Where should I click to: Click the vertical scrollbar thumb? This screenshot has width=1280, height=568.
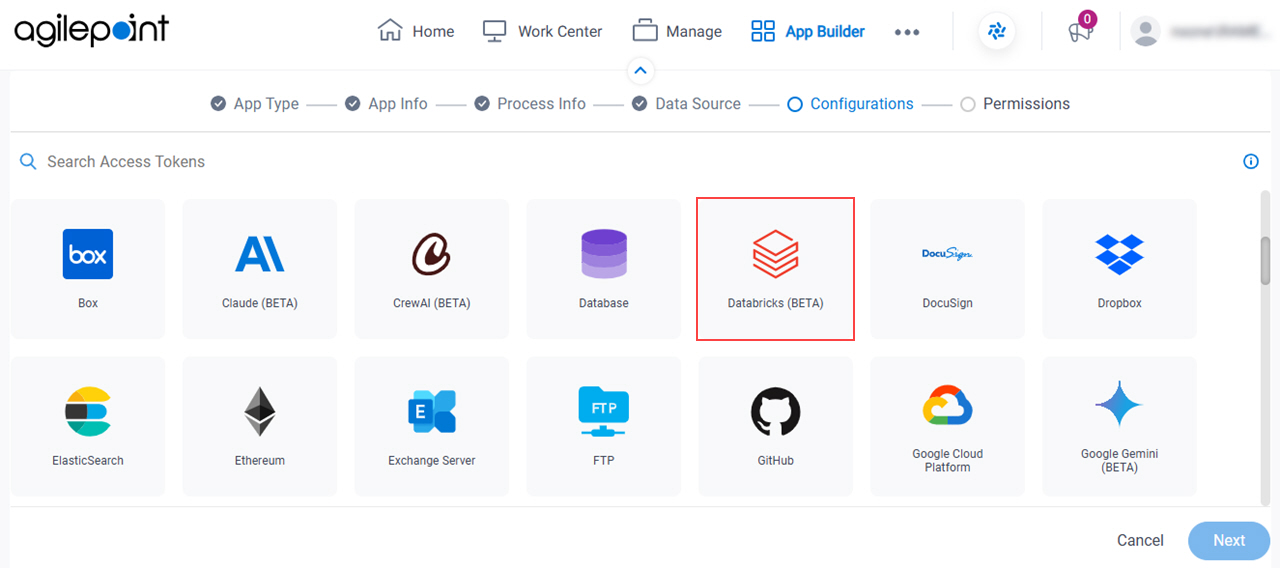coord(1265,262)
